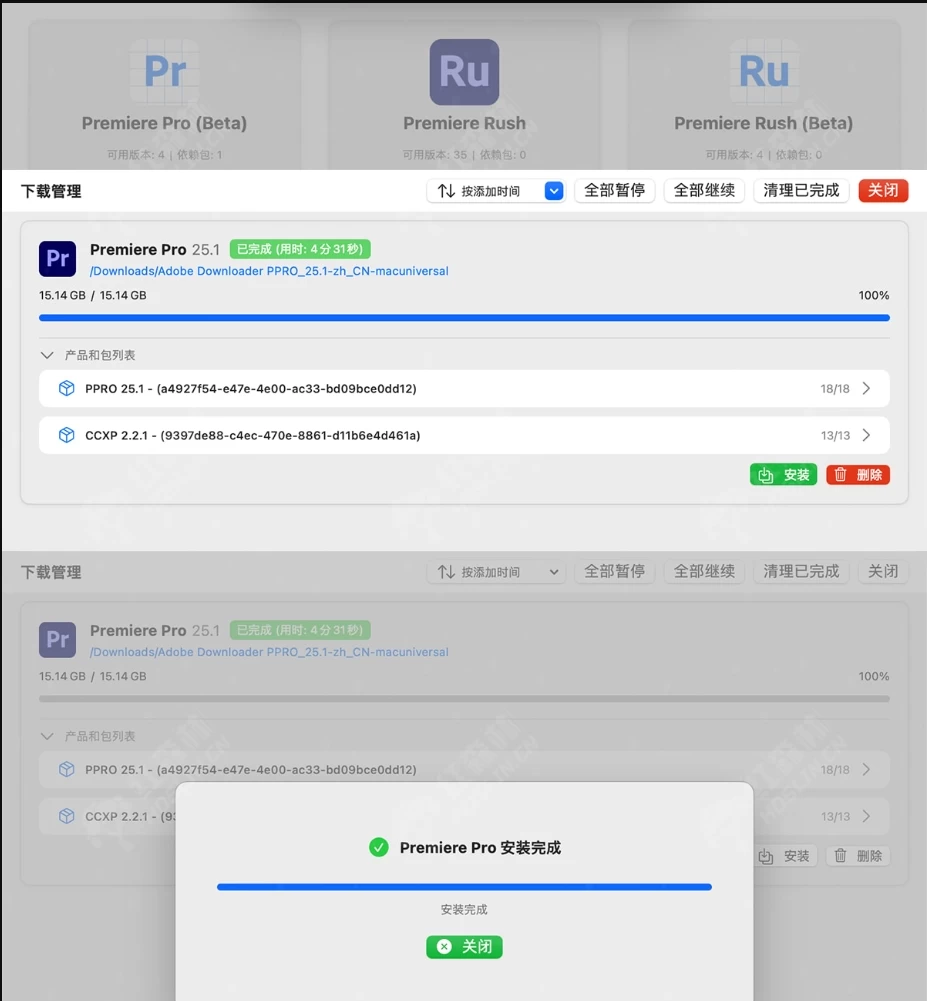This screenshot has width=927, height=1001.
Task: Click the install progress bar in the dialog
Action: tap(464, 887)
